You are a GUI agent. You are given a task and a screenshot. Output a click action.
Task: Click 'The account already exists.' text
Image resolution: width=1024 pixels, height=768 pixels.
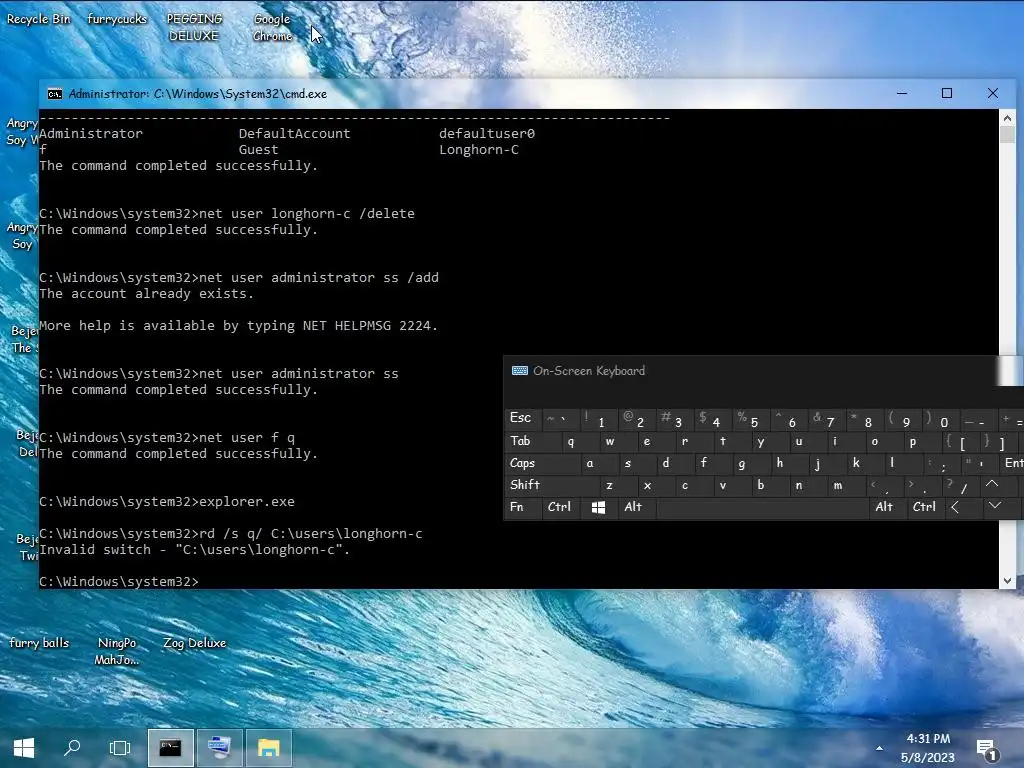point(146,294)
